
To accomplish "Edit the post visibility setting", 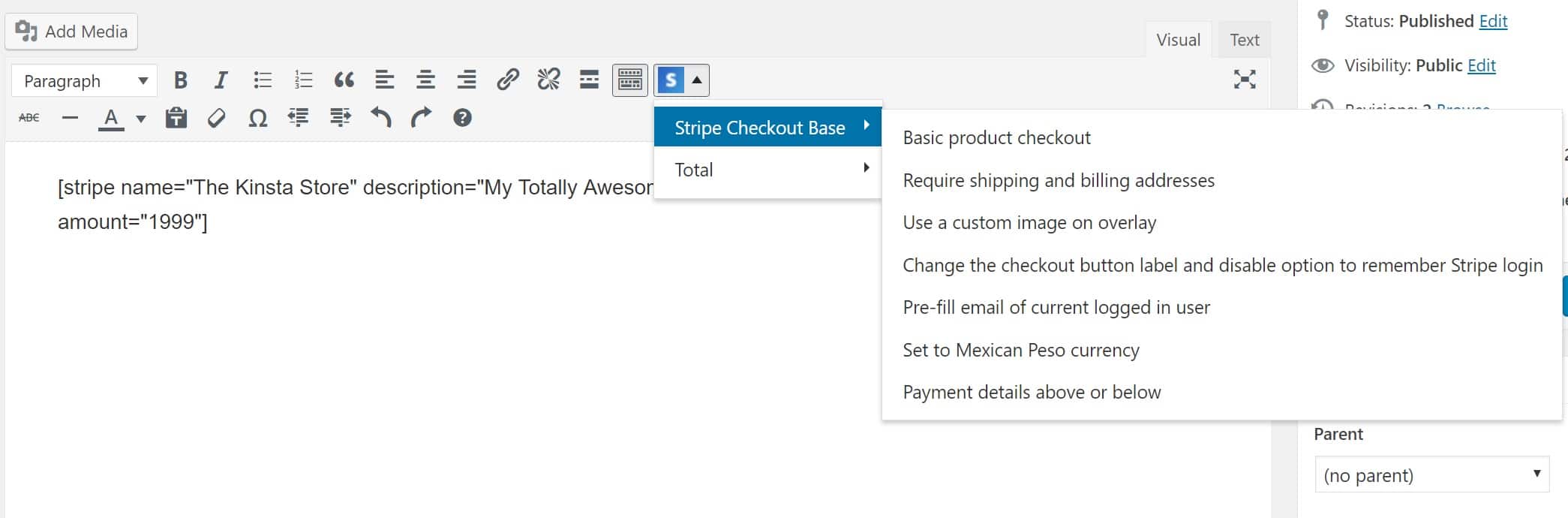I will [1481, 65].
